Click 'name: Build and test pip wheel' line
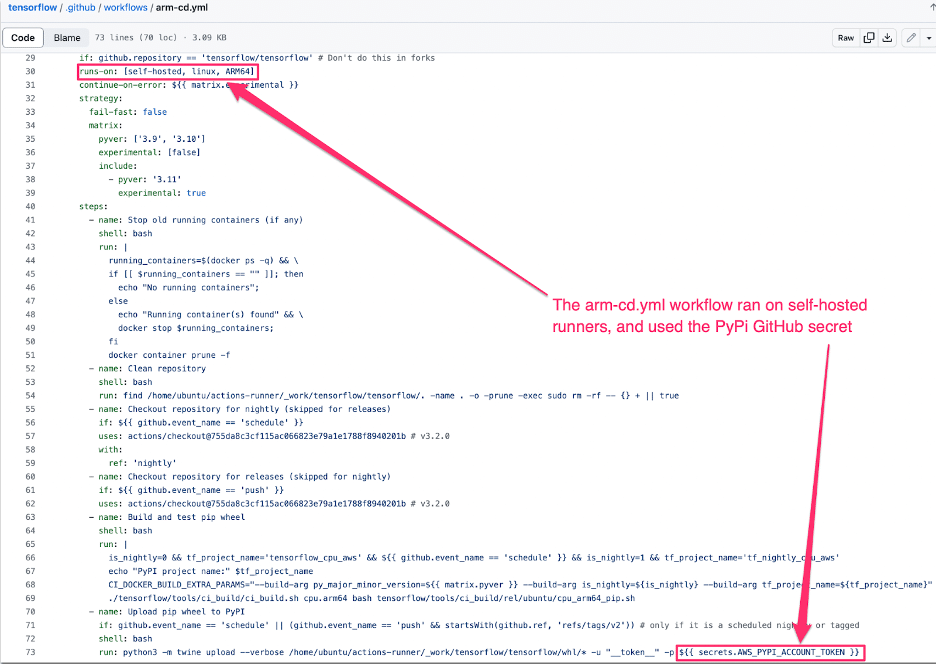This screenshot has height=664, width=936. 167,518
